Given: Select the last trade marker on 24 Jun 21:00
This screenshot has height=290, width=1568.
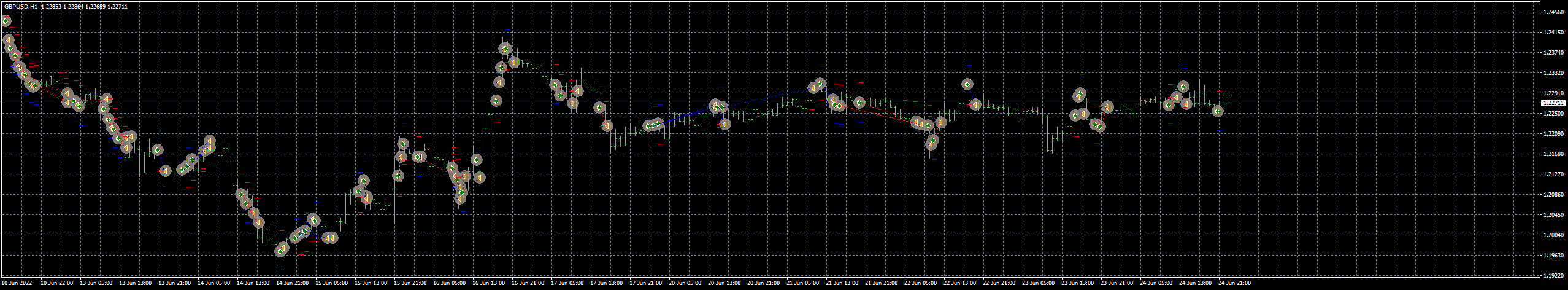Looking at the screenshot, I should (1218, 111).
